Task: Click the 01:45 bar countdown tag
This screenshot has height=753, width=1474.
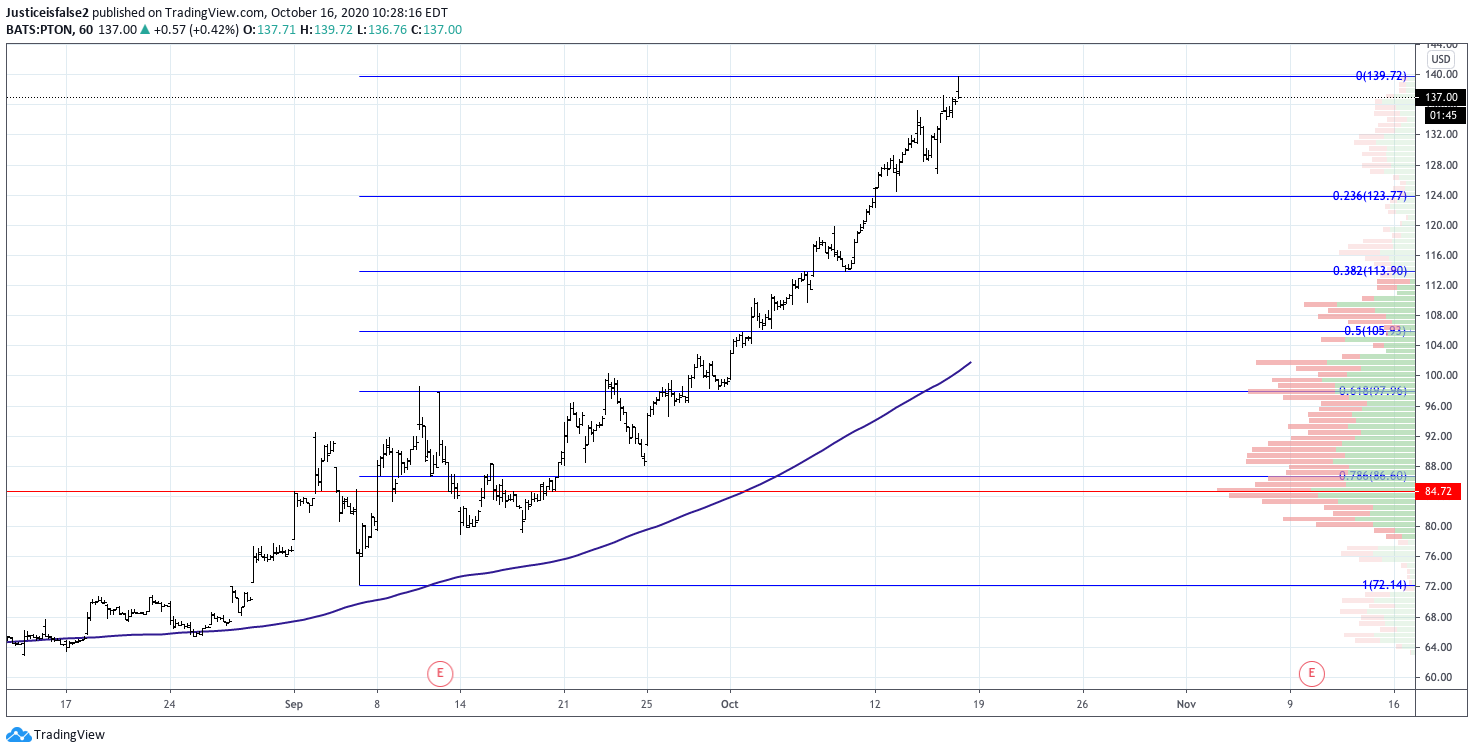Action: (x=1444, y=115)
